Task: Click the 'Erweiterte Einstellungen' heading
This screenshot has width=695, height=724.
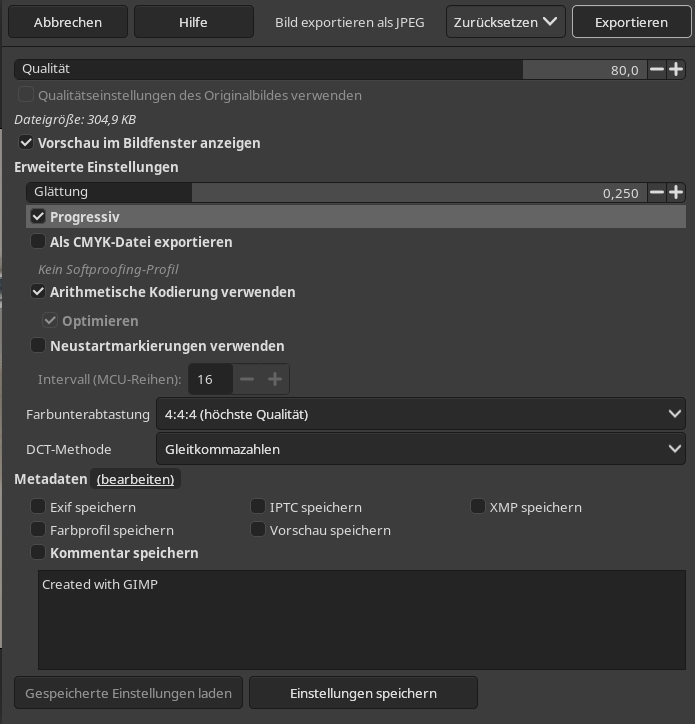Action: point(96,167)
